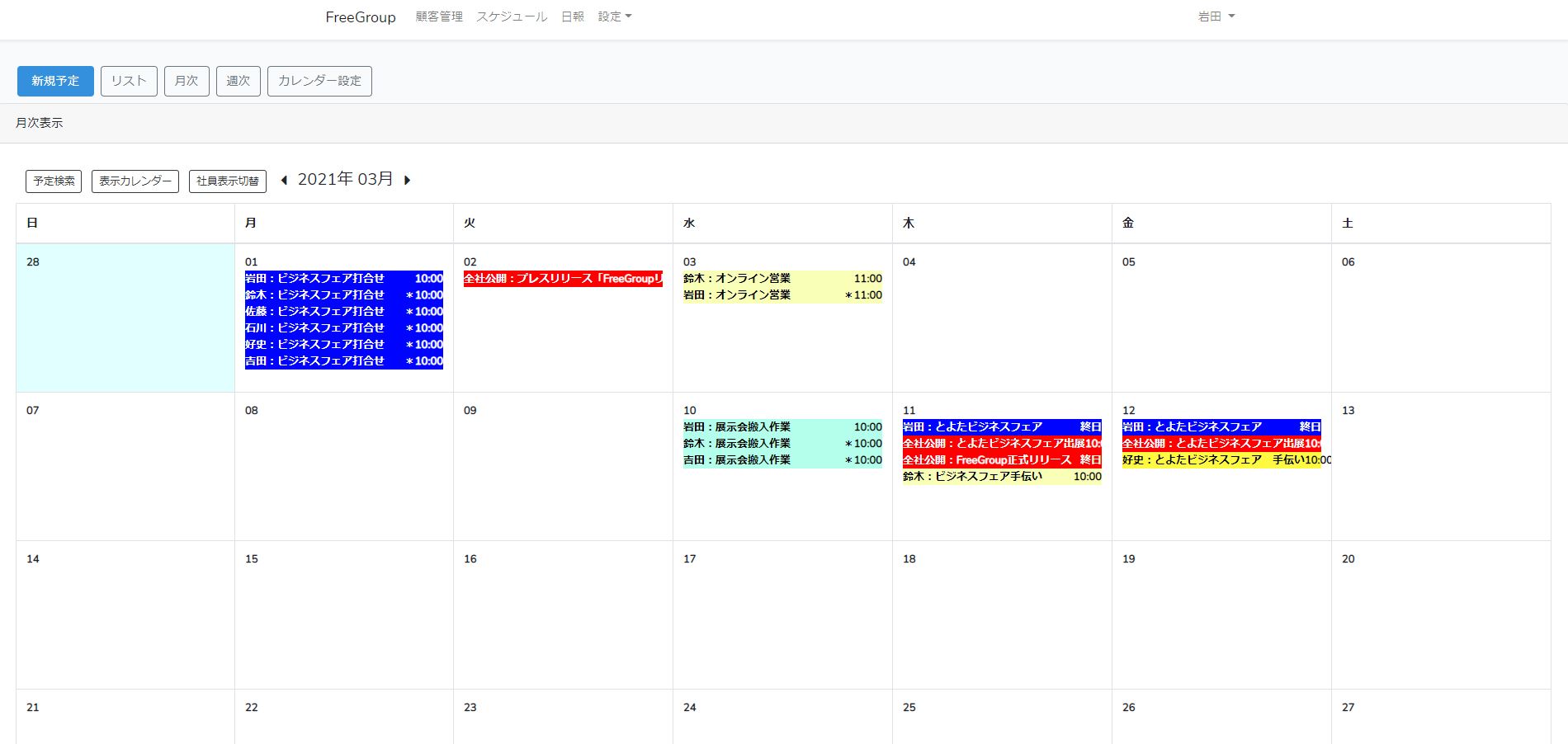Open 岩田:とよたビジネスフェア event on 11
Screen dimensions: 1568x744
(1002, 427)
